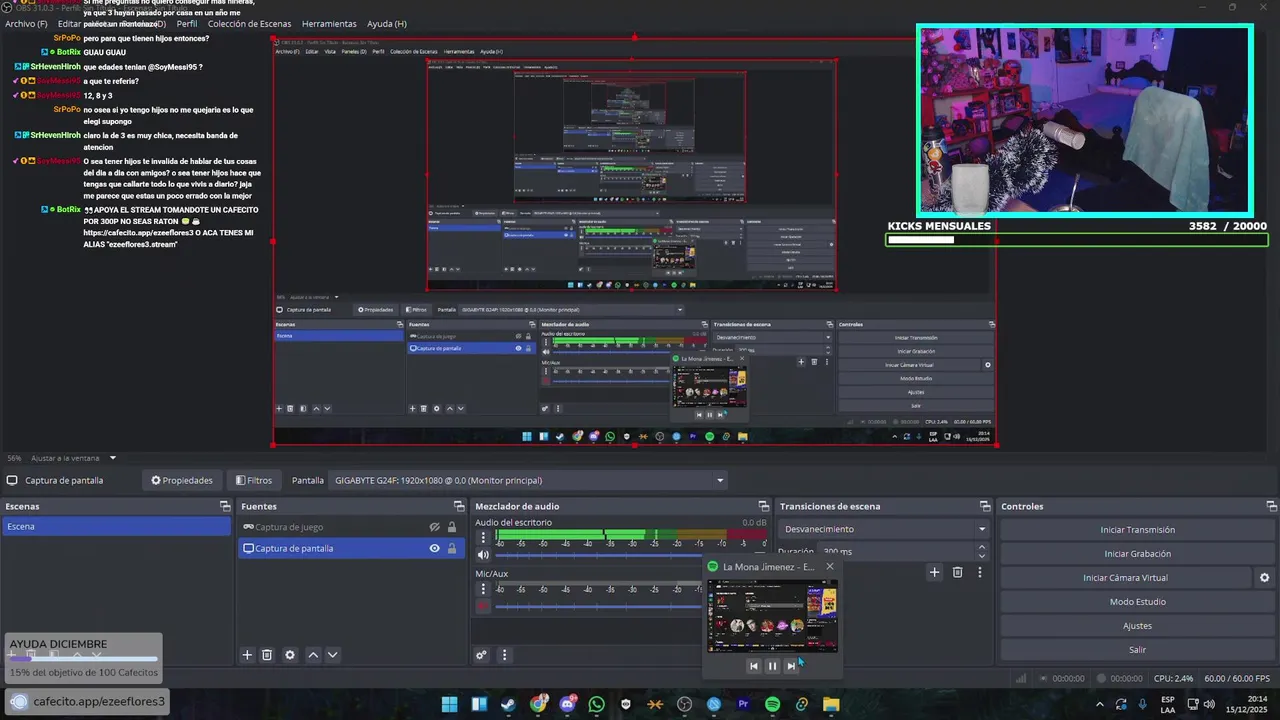Open the Audio del escritorio three-dot options
The height and width of the screenshot is (720, 1280).
483,538
